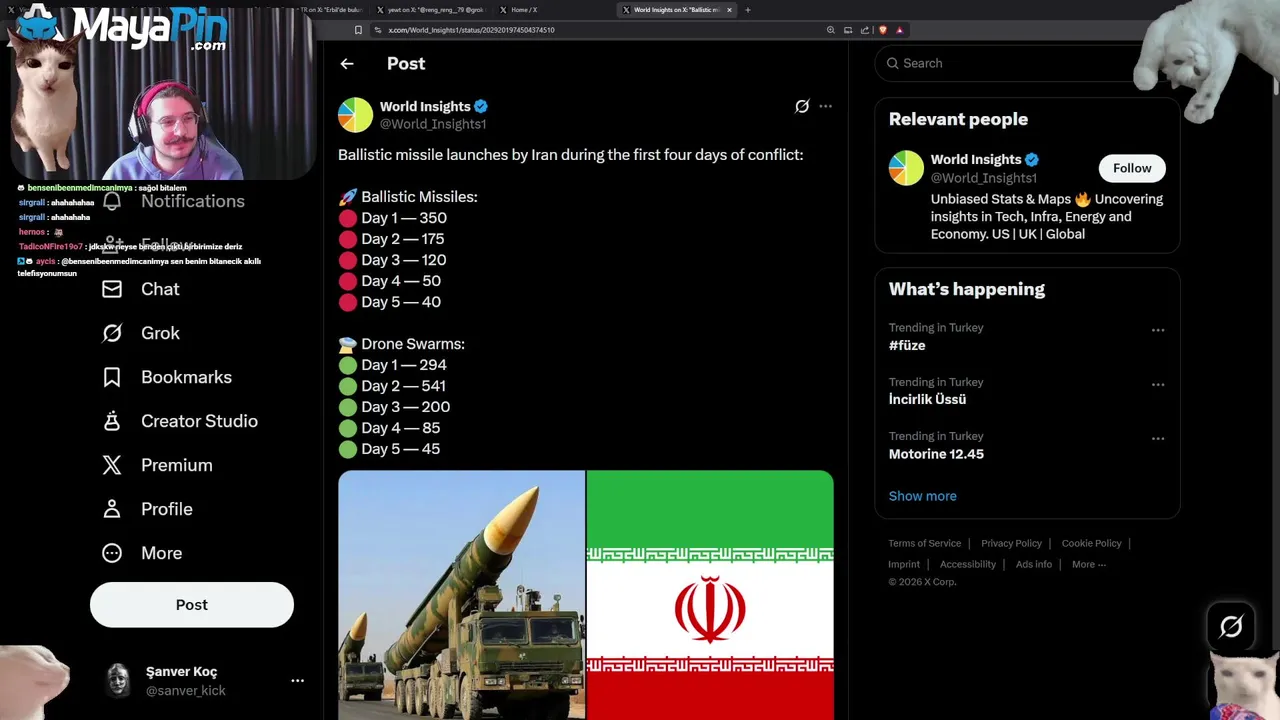The image size is (1280, 720).
Task: Click the Chat envelope icon in sidebar
Action: [112, 289]
